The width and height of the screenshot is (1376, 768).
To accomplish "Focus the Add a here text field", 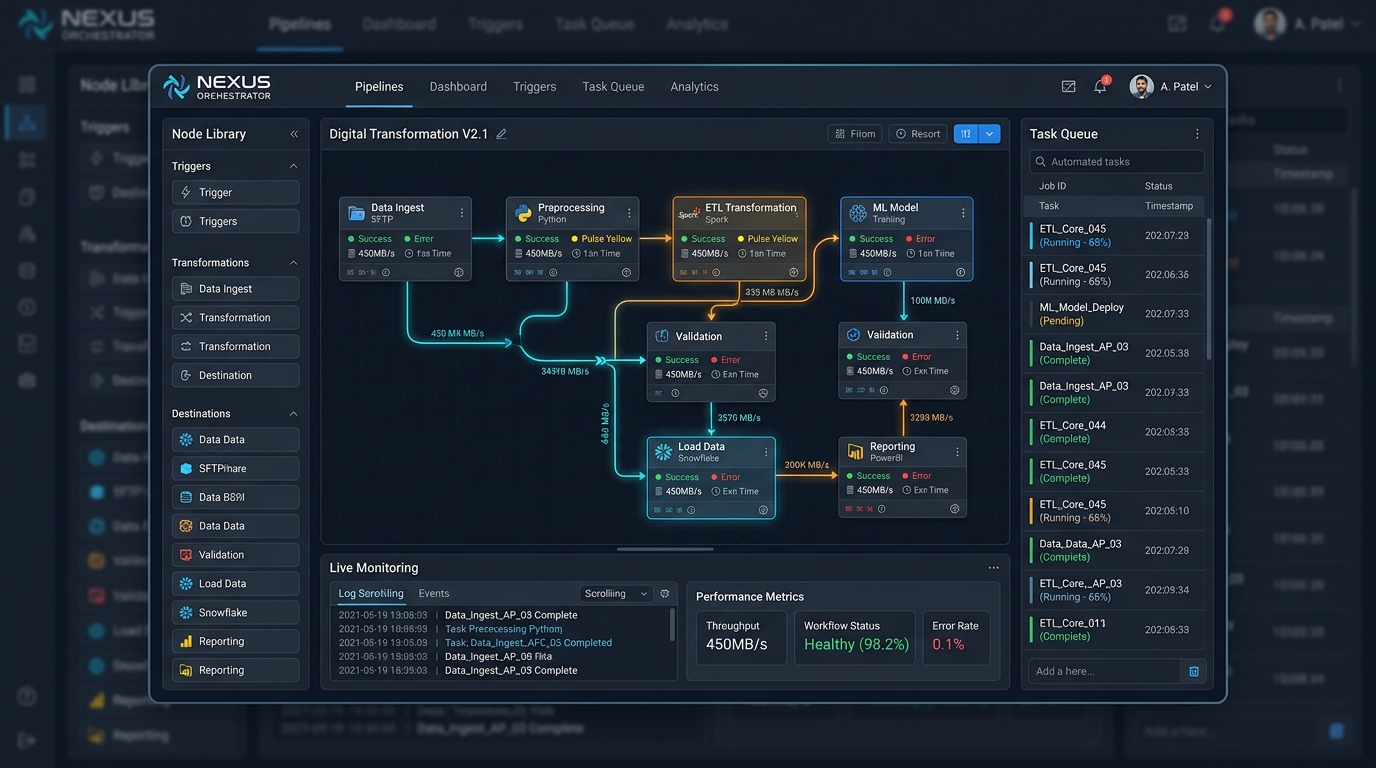I will point(1104,671).
